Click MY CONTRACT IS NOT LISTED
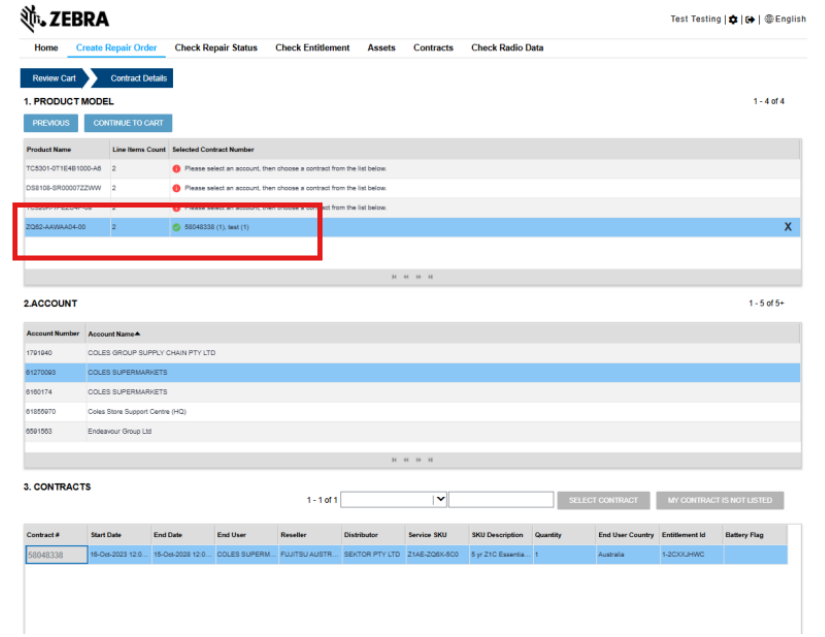 pos(720,500)
